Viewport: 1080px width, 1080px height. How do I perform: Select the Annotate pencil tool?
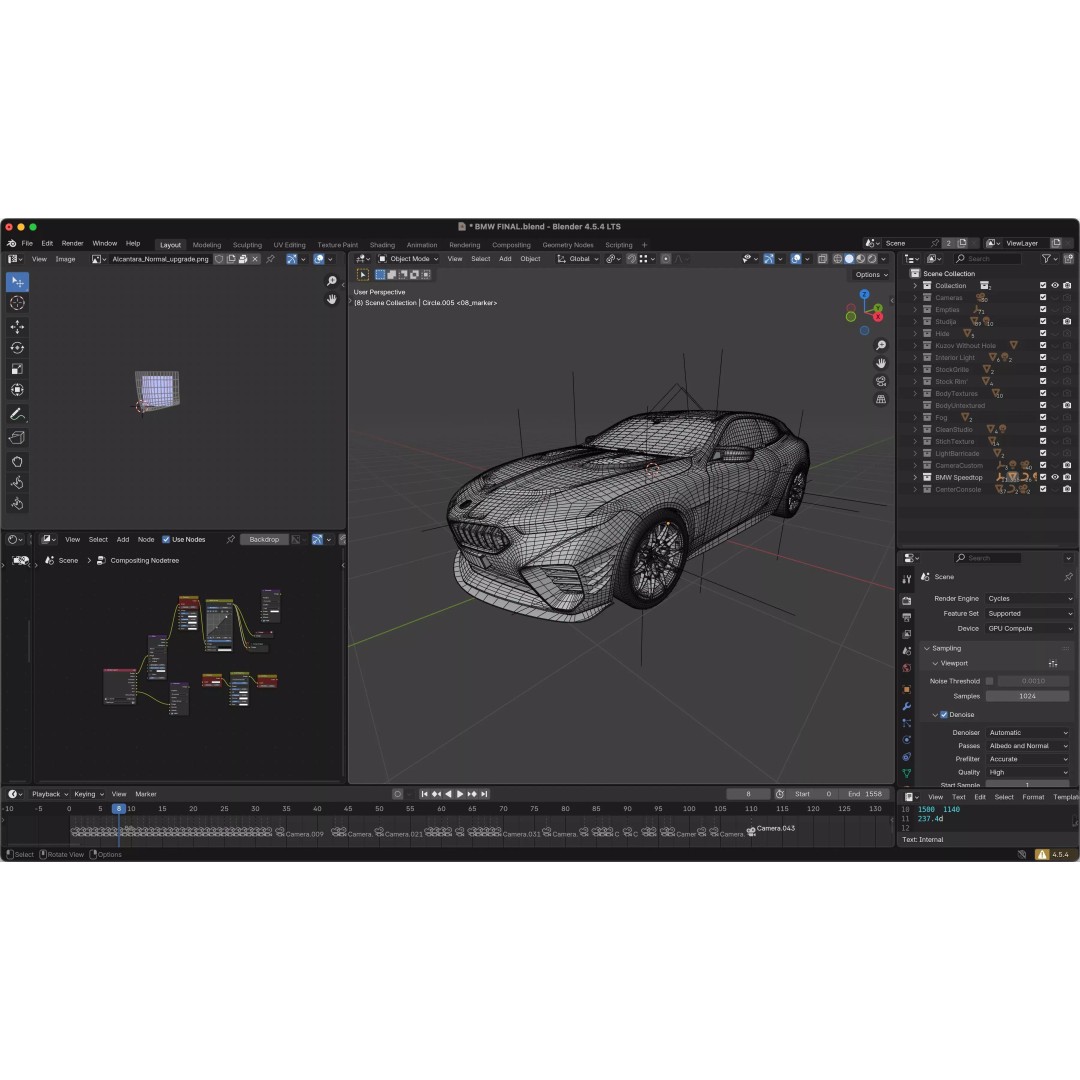(17, 414)
